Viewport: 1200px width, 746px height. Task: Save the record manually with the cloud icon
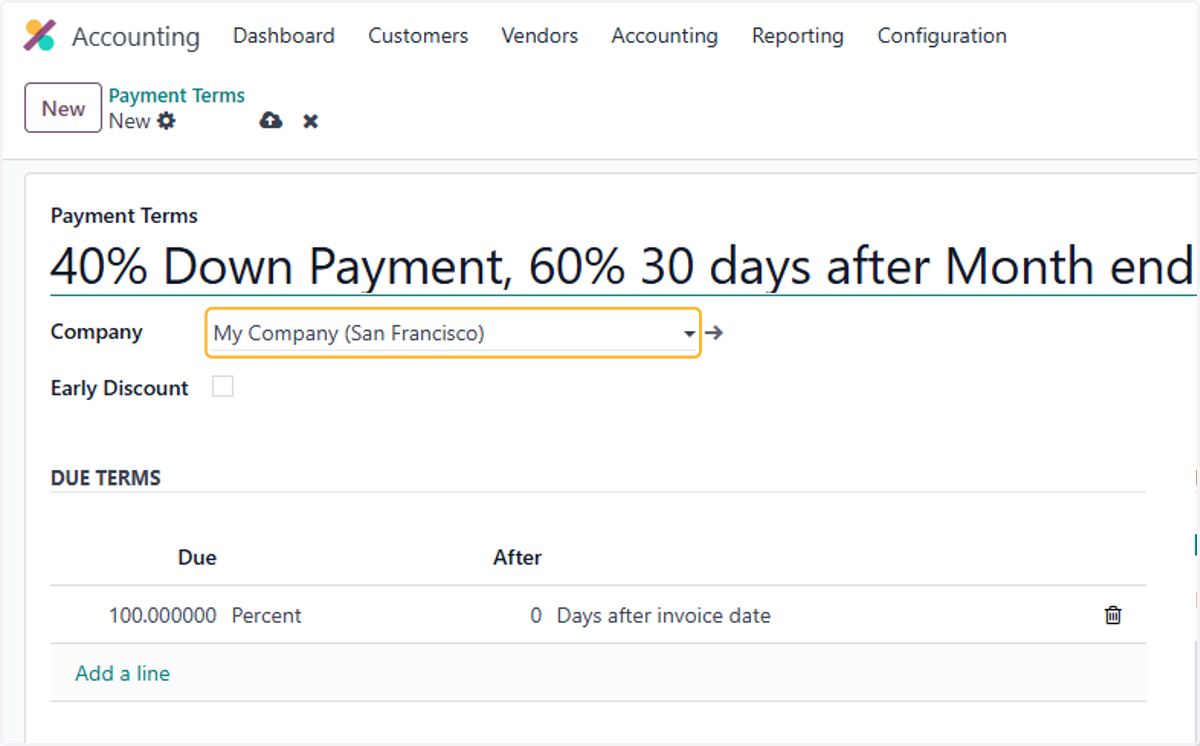point(271,121)
